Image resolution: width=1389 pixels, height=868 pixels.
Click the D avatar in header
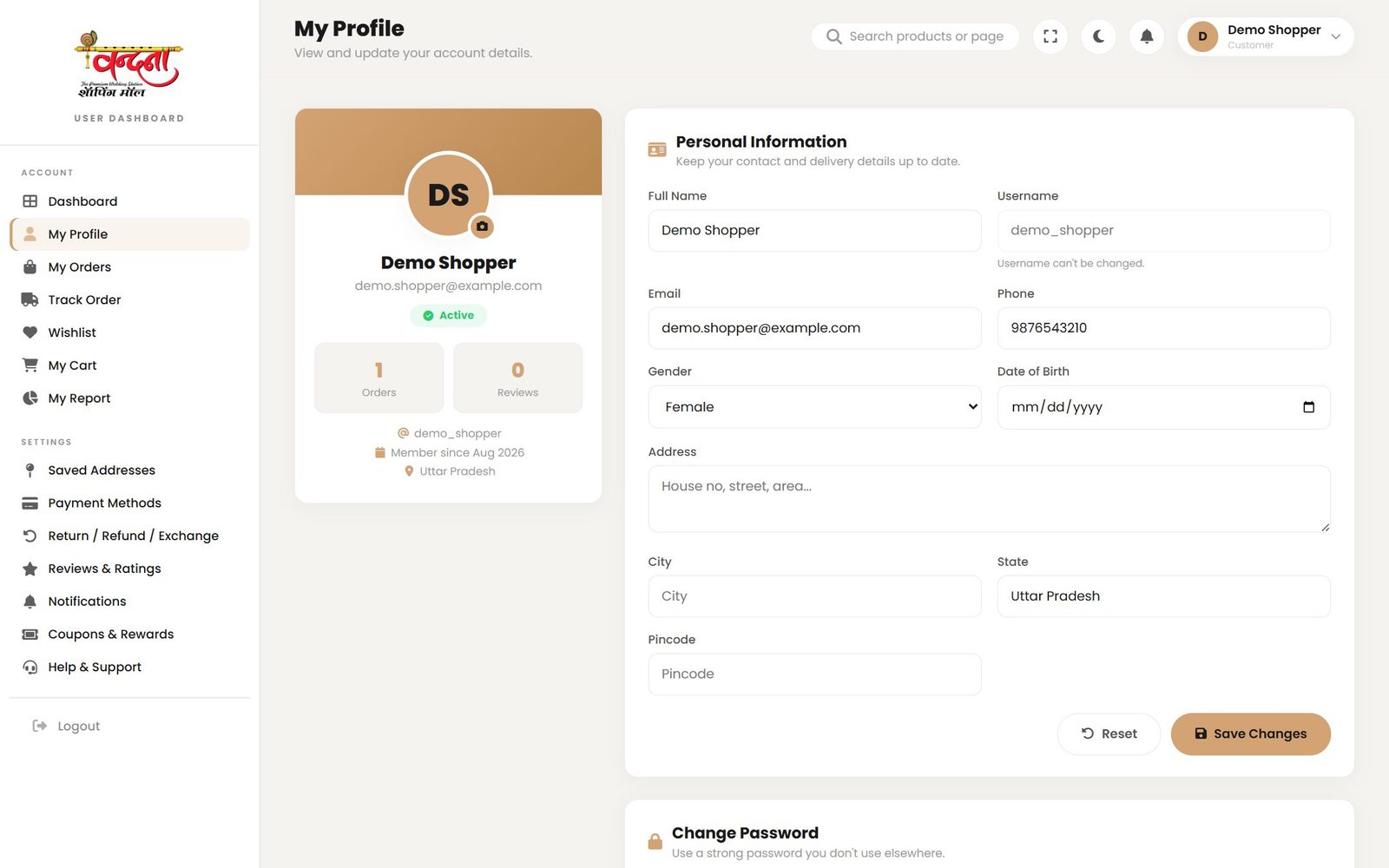click(x=1202, y=36)
